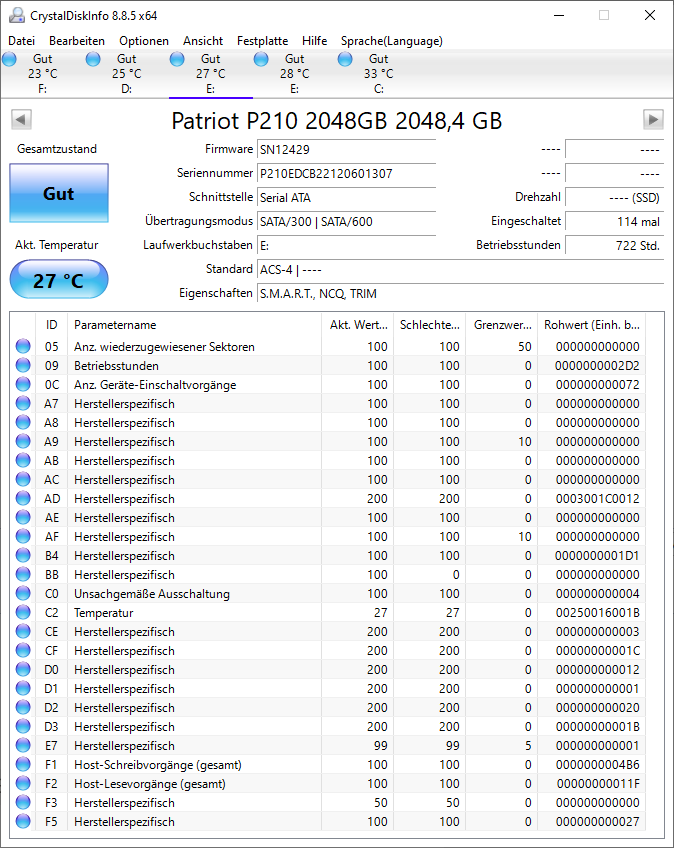
Task: Click status circle of row AB
Action: [x=23, y=460]
